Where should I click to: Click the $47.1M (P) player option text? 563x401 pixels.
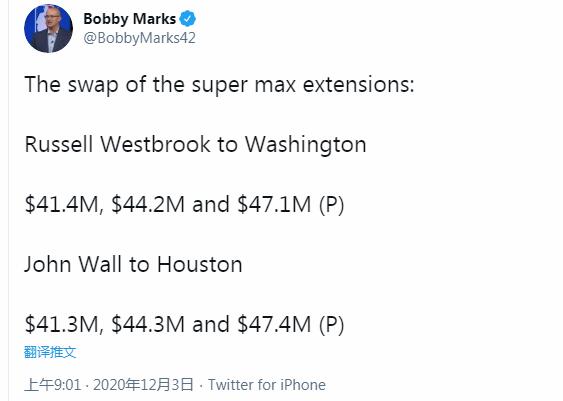[291, 205]
